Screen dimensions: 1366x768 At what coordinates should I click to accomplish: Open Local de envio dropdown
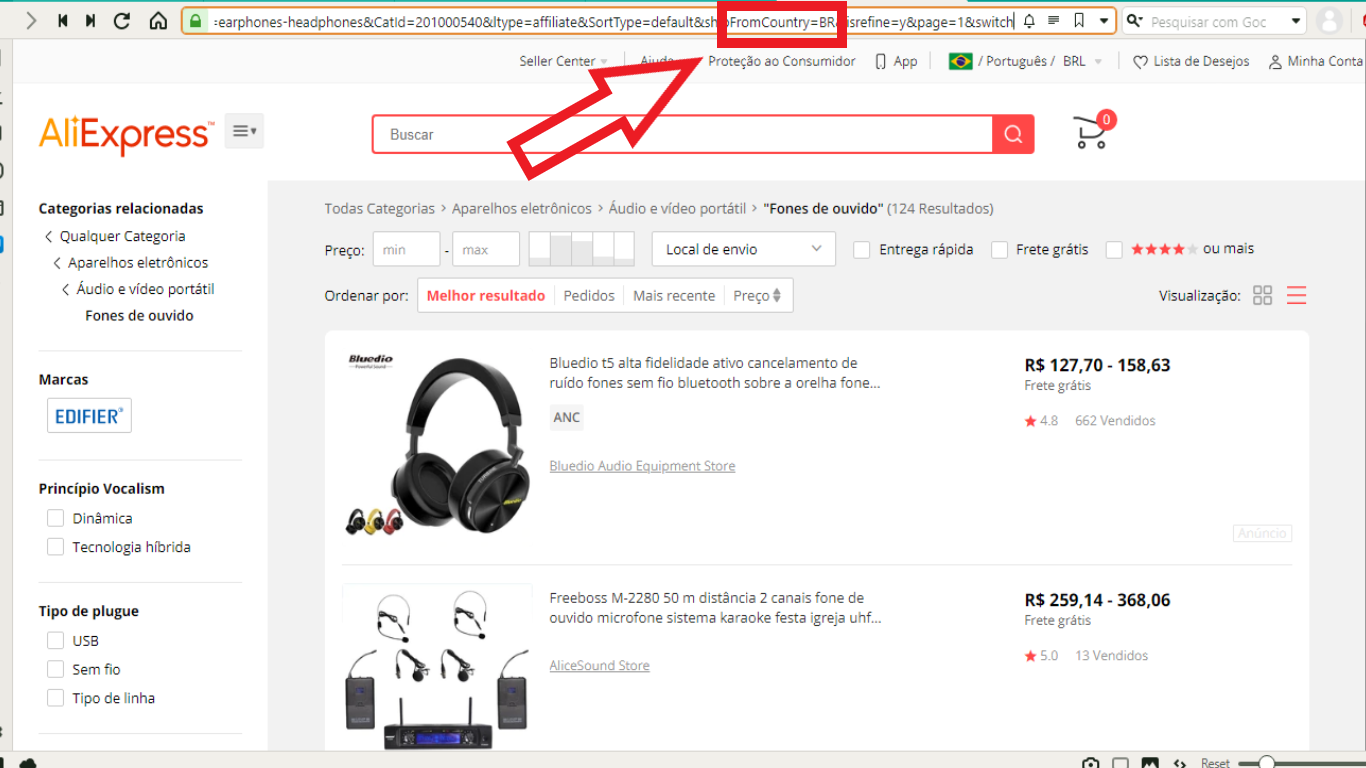click(743, 249)
